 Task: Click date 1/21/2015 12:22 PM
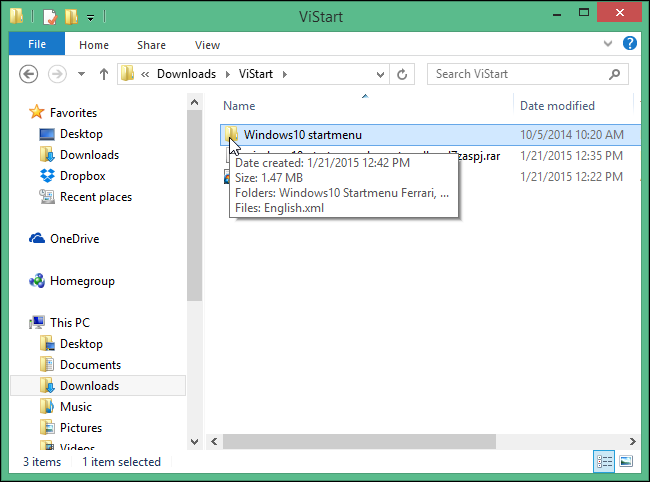[571, 177]
